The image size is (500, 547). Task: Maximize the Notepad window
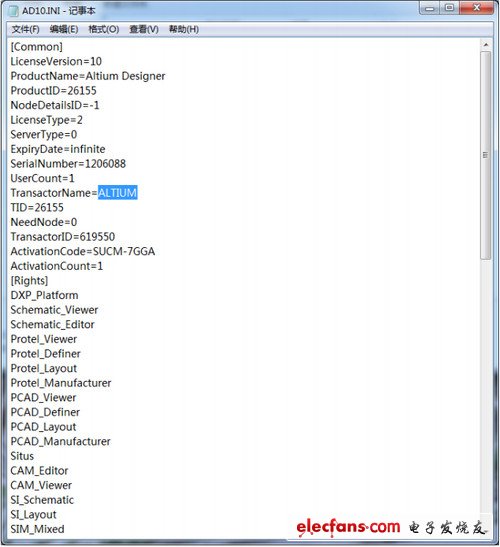tap(449, 8)
